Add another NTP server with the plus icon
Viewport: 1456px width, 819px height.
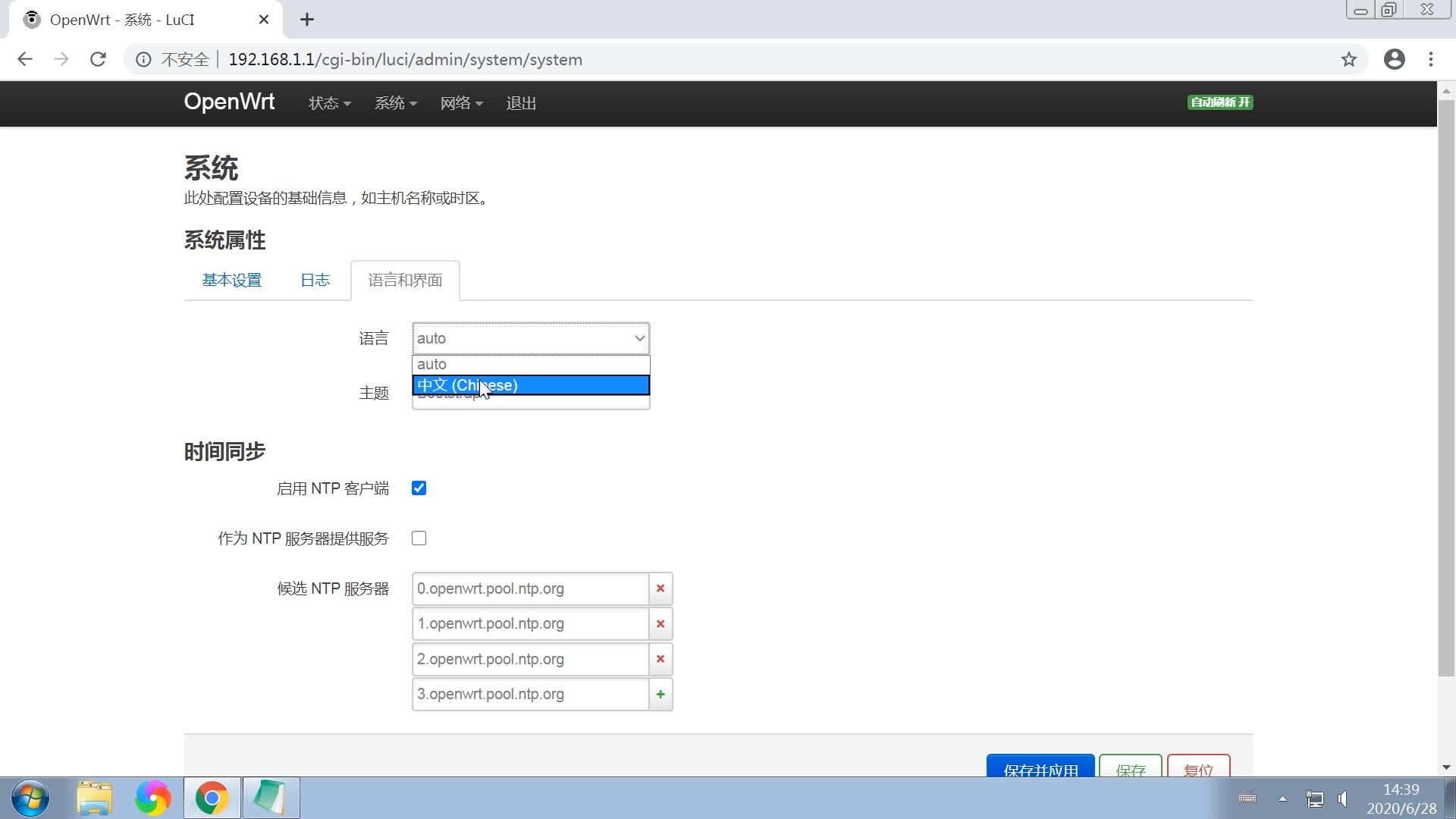click(659, 694)
